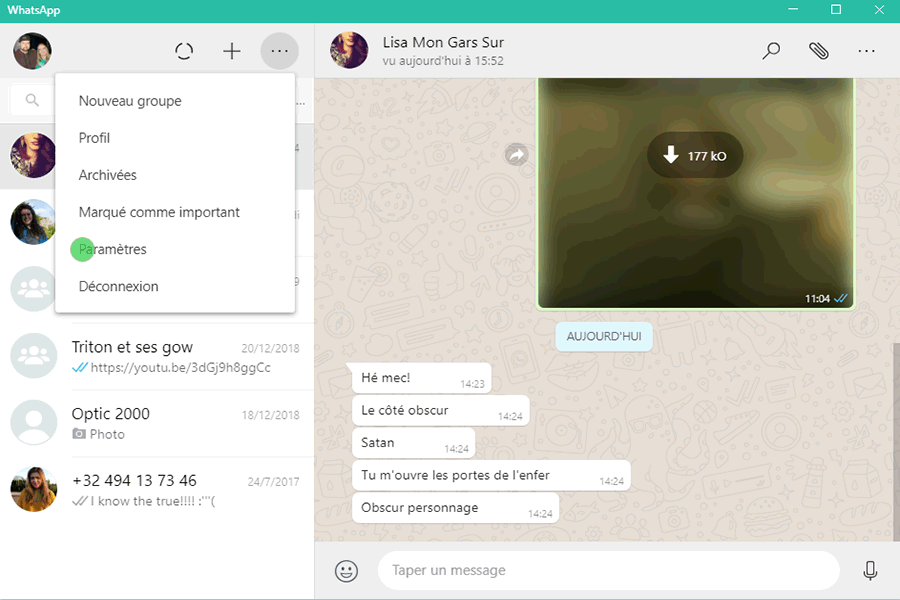The width and height of the screenshot is (900, 600).
Task: Download the 177 kO image
Action: pyautogui.click(x=694, y=156)
